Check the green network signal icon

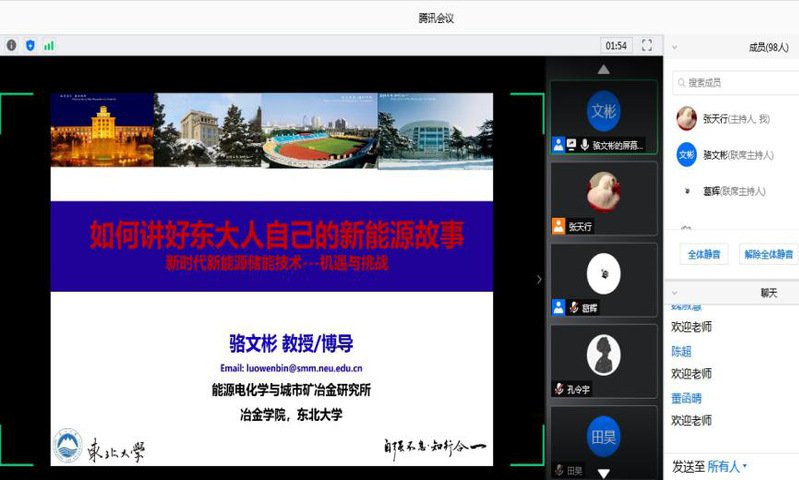48,45
